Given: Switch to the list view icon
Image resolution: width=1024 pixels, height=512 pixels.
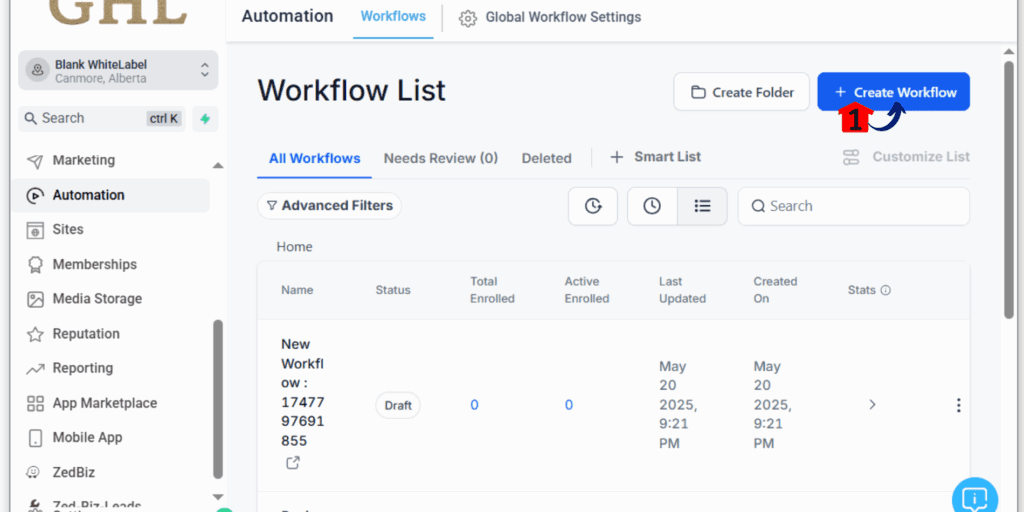Looking at the screenshot, I should 702,206.
